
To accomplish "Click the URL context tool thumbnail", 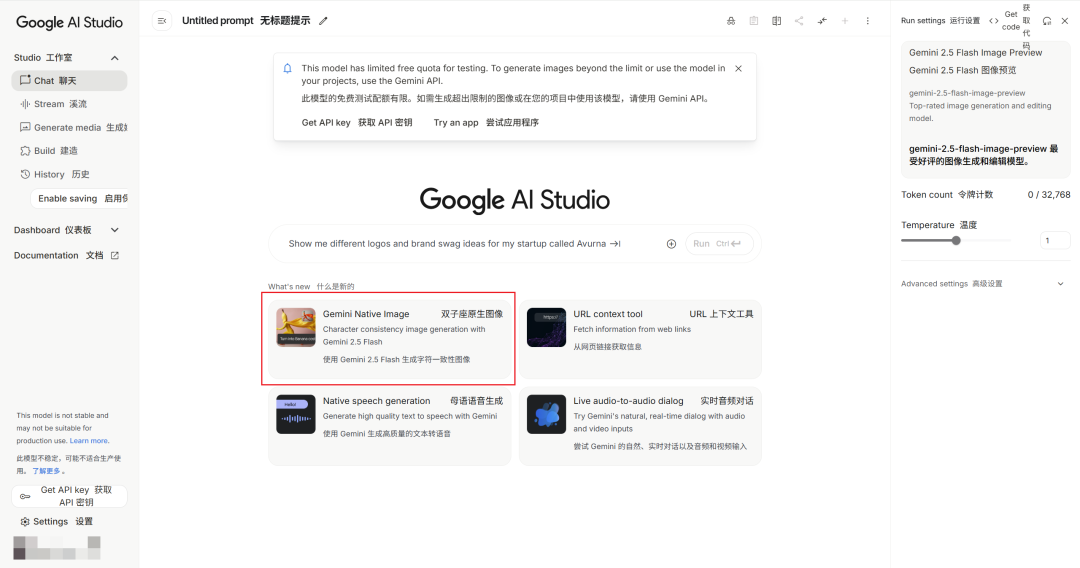I will point(546,327).
